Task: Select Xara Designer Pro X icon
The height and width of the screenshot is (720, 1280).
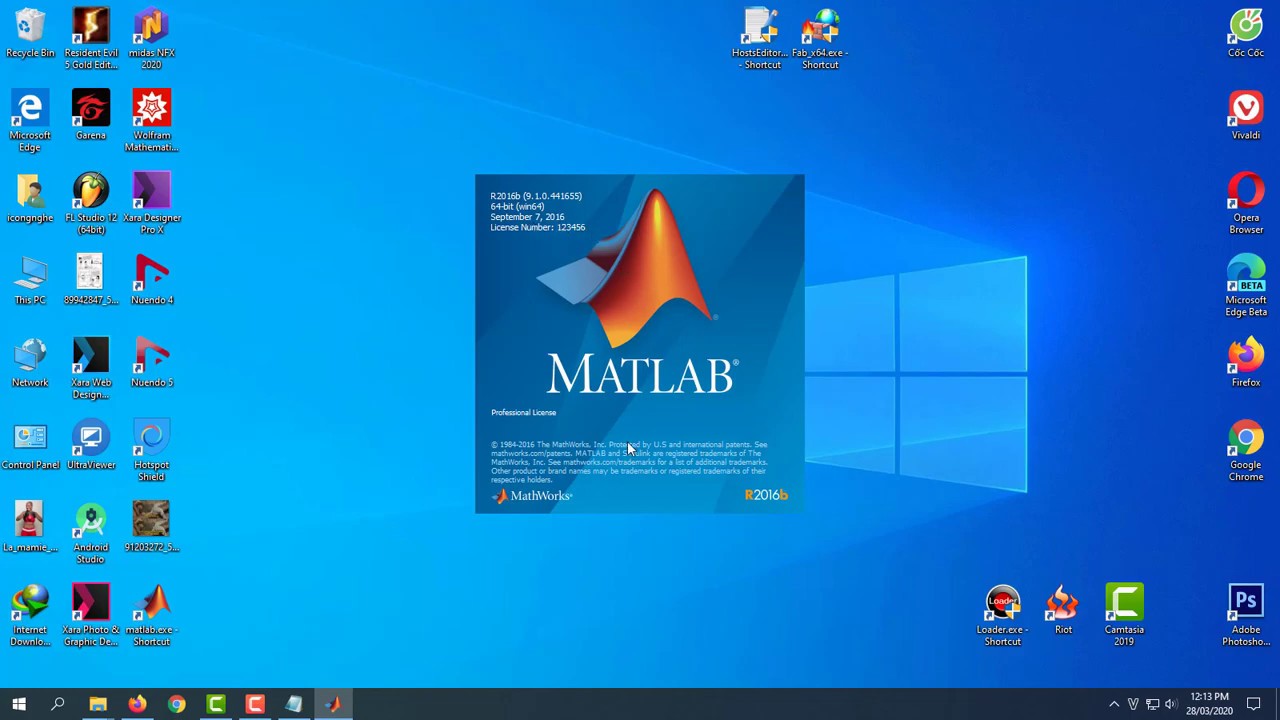Action: click(x=151, y=204)
